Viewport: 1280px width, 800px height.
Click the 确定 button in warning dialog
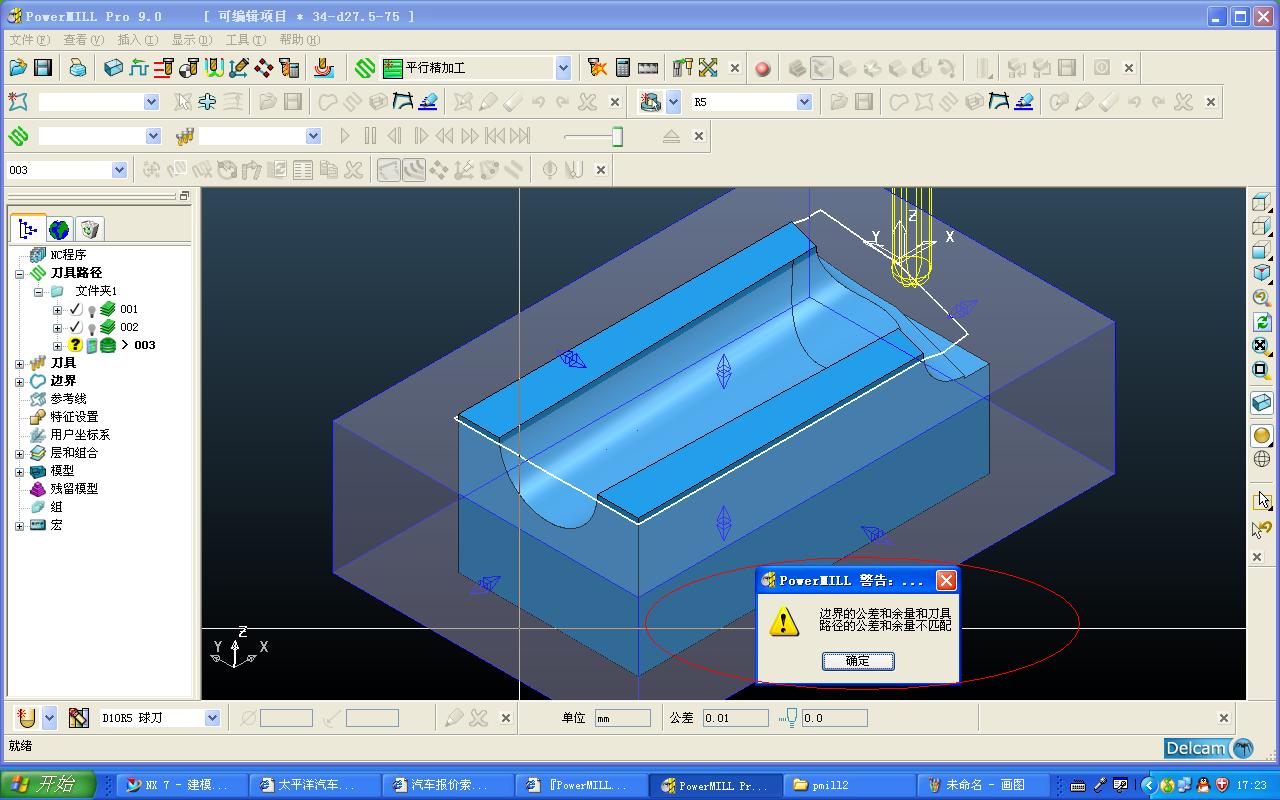click(x=858, y=661)
